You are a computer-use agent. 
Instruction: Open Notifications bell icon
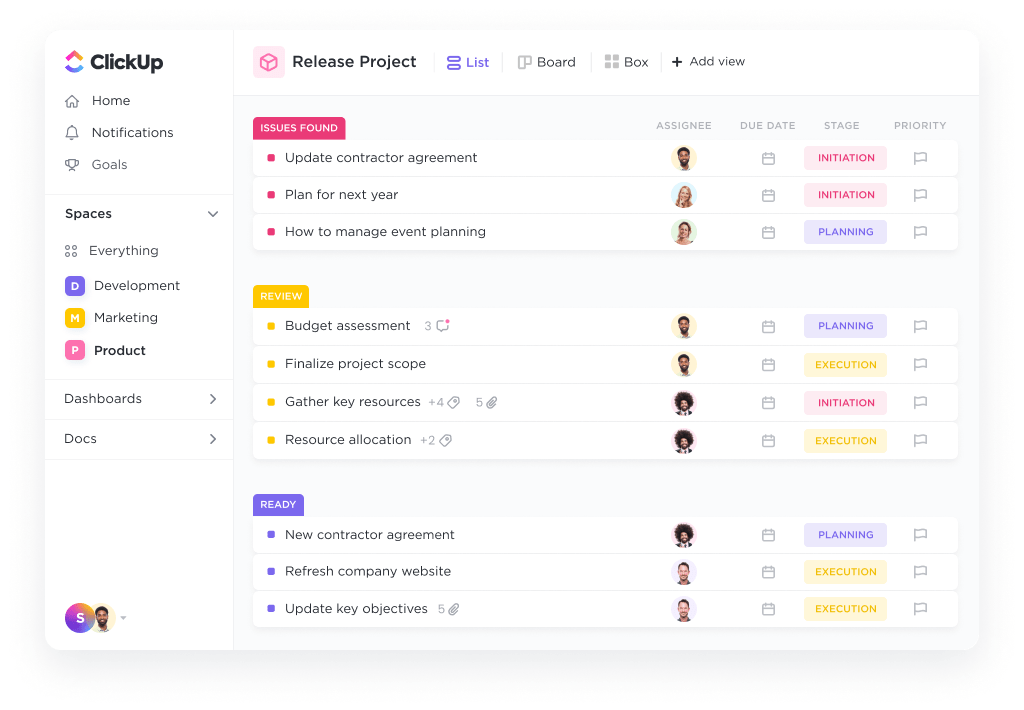point(72,133)
